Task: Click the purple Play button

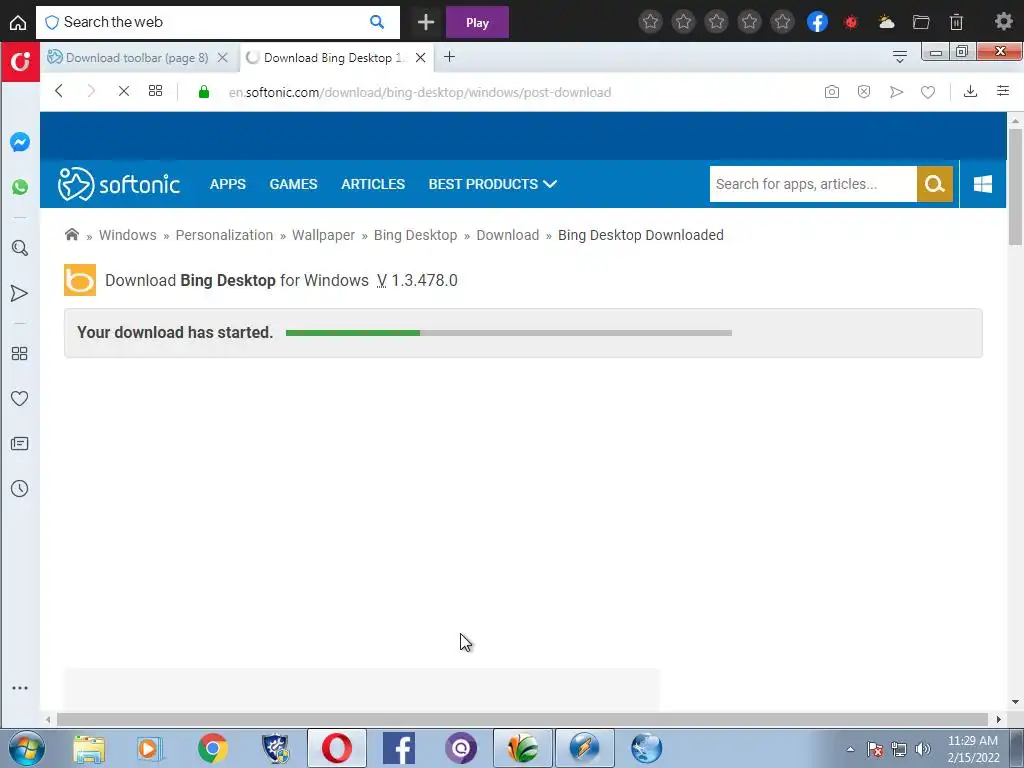Action: tap(477, 22)
